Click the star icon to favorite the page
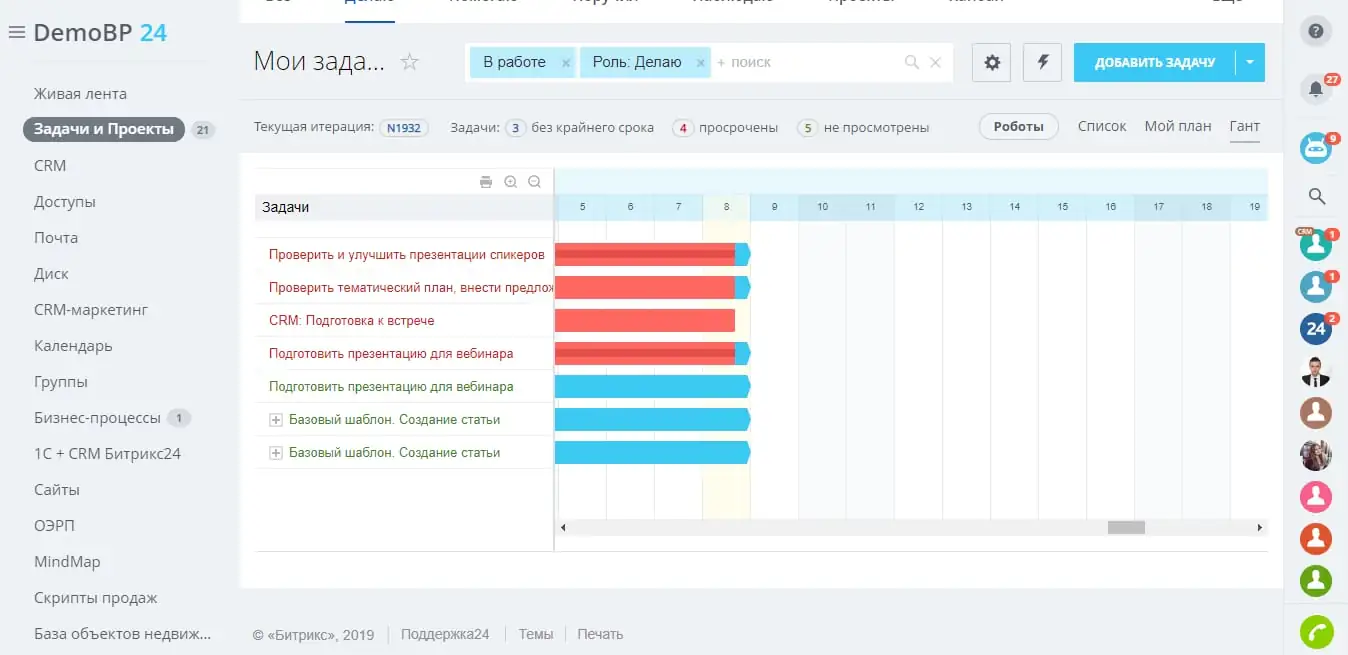Viewport: 1348px width, 655px height. click(x=409, y=62)
